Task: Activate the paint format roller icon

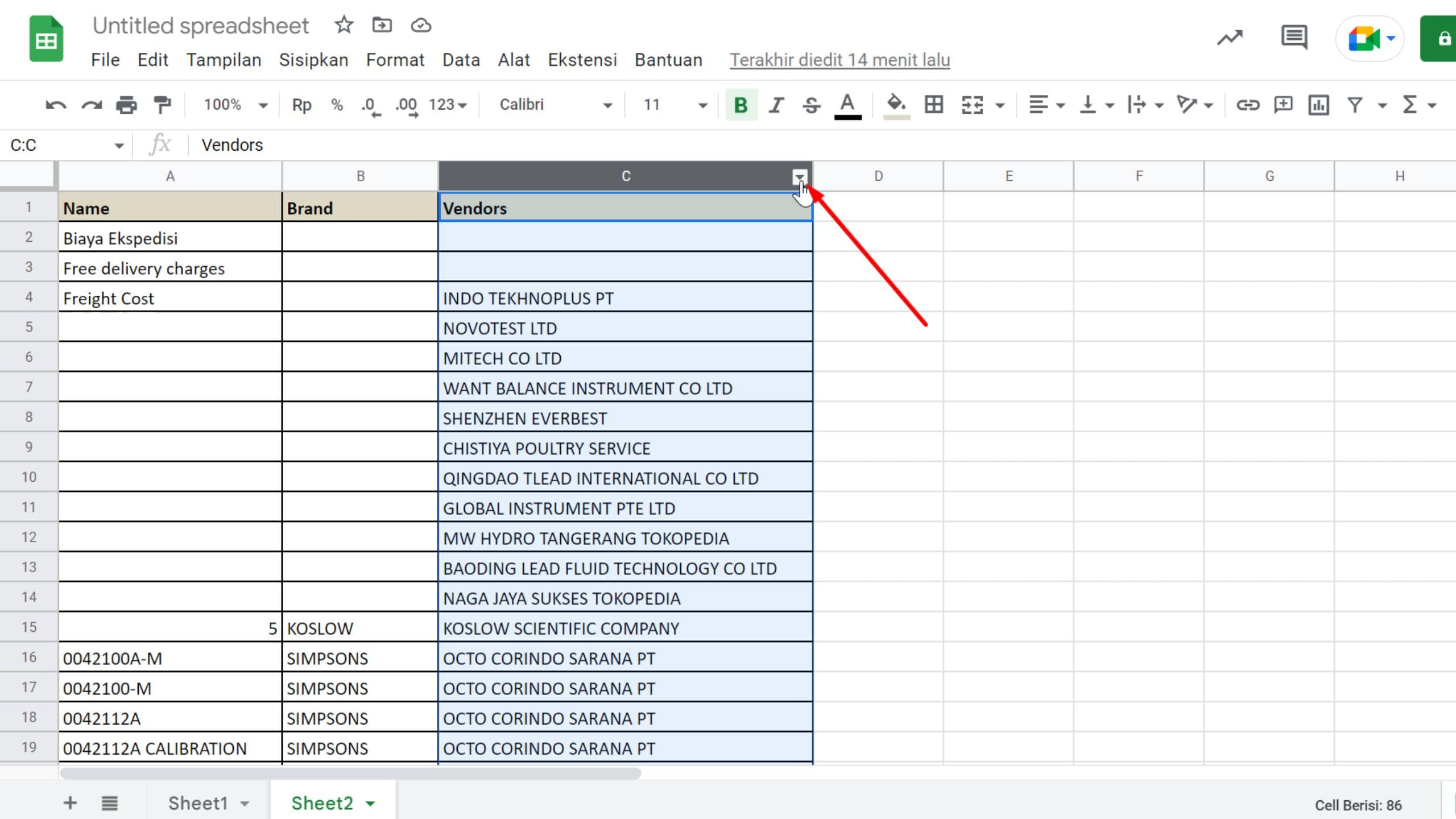Action: [x=163, y=105]
